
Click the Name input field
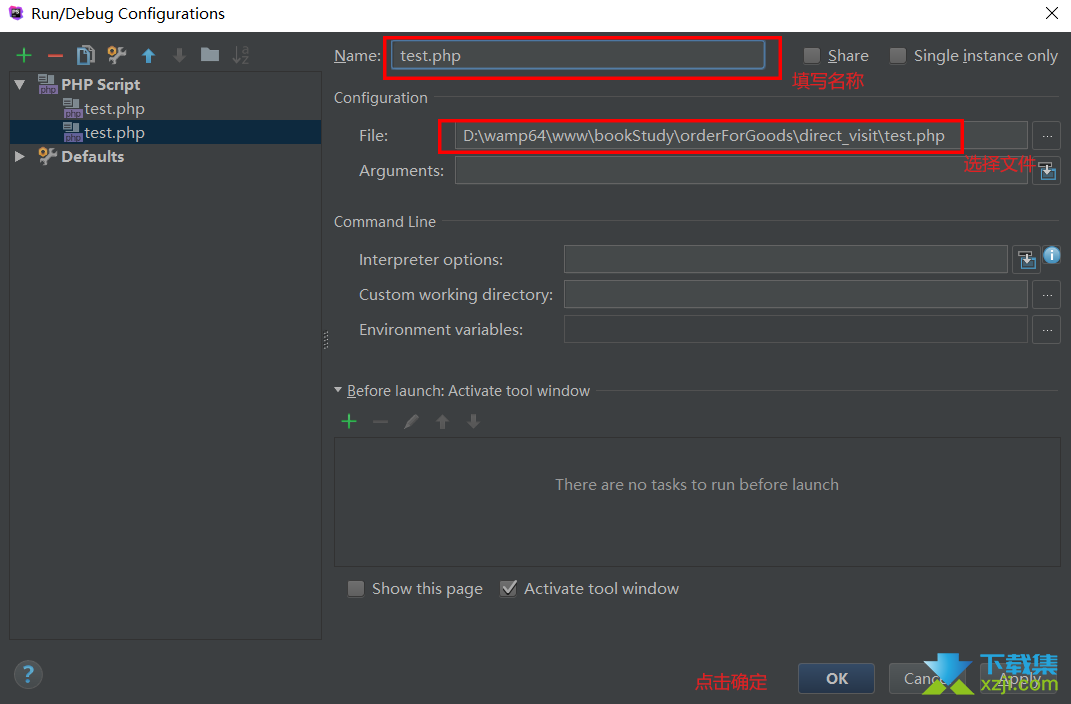point(578,55)
